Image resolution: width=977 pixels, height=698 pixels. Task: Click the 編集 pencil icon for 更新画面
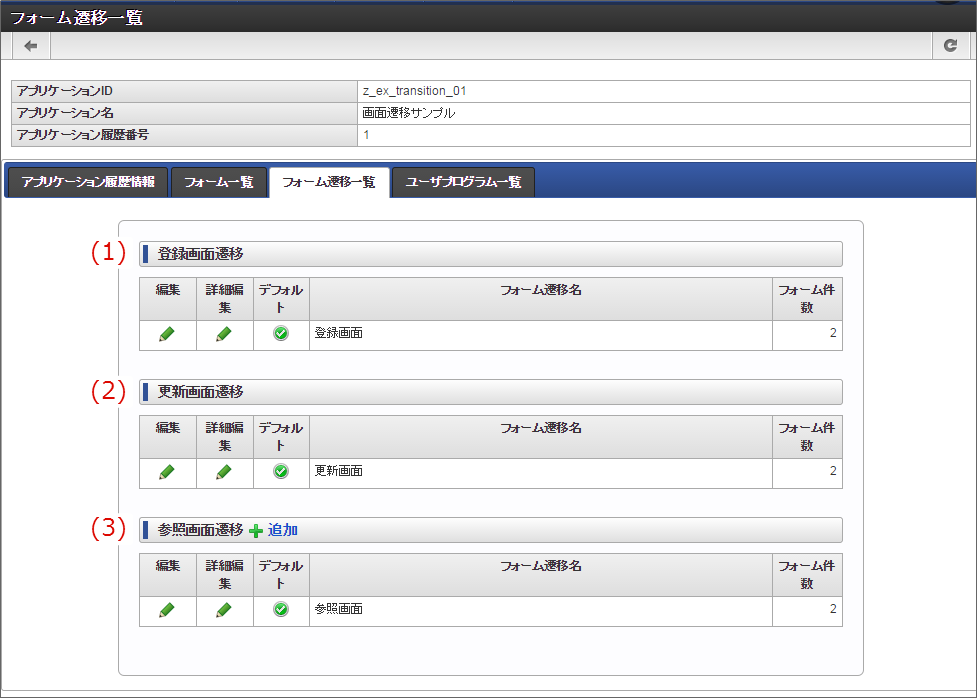tap(166, 472)
